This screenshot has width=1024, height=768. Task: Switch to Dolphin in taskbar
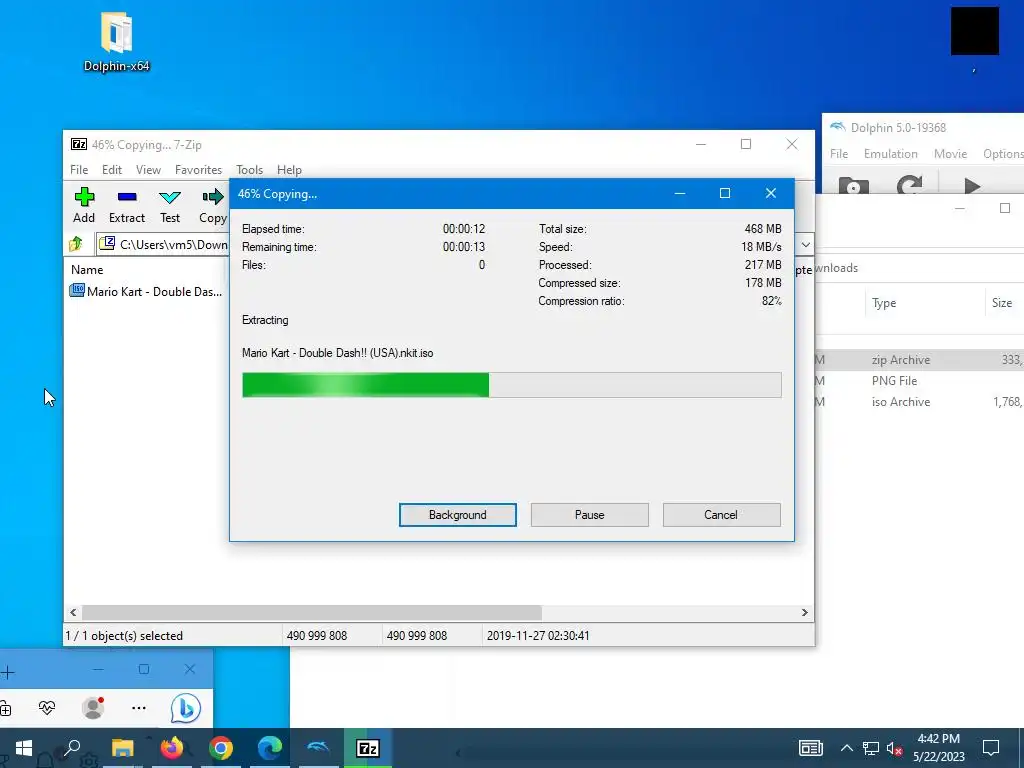319,748
